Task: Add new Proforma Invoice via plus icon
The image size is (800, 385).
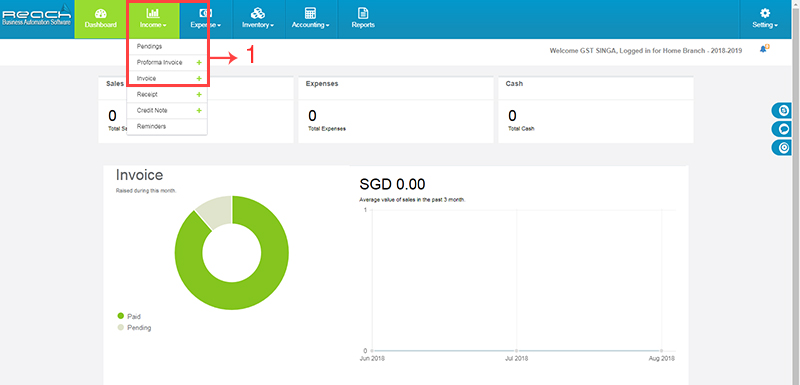Action: pos(199,62)
